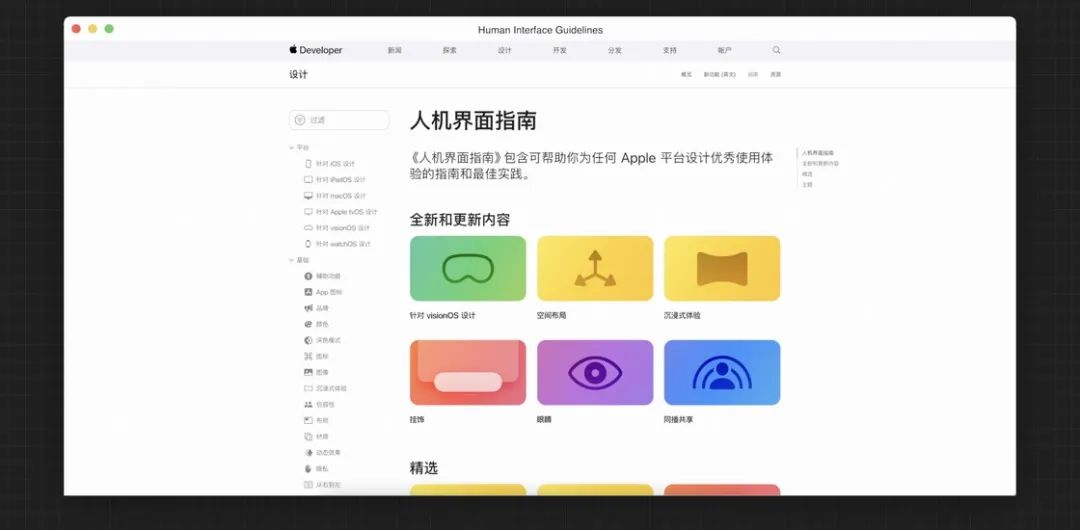Click the hand icon beside 隐私
Viewport: 1080px width, 530px height.
pos(308,469)
